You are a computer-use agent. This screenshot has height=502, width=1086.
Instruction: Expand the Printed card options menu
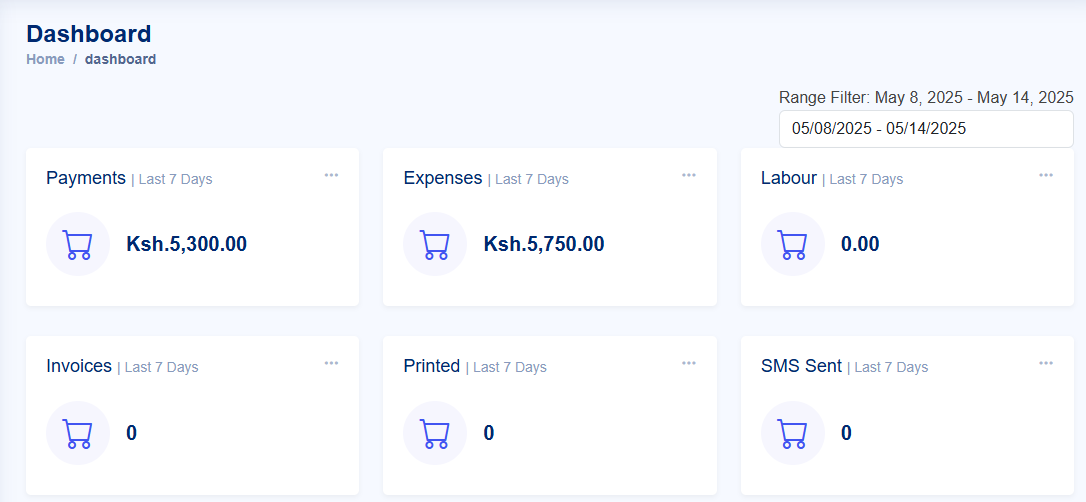688,363
